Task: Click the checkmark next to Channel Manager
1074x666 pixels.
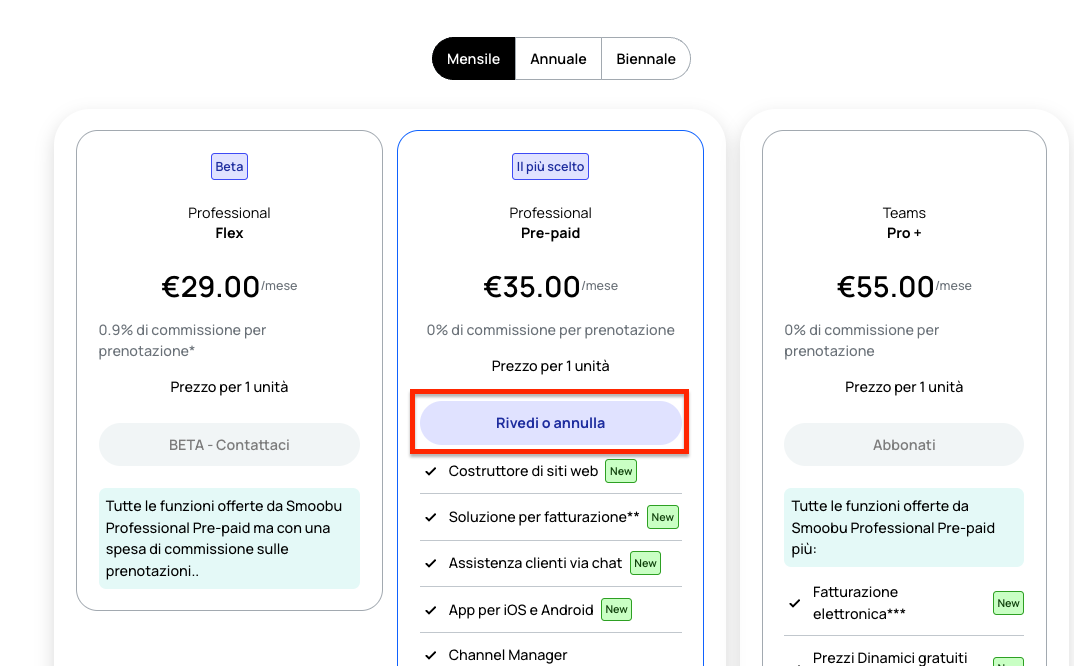Action: point(431,655)
